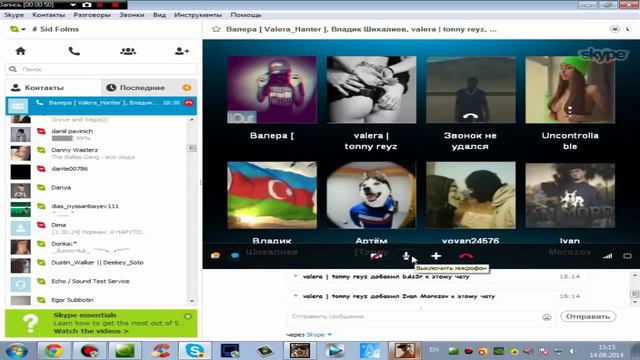Open the Skype home view
Viewport: 640px width, 360px height.
[x=20, y=51]
